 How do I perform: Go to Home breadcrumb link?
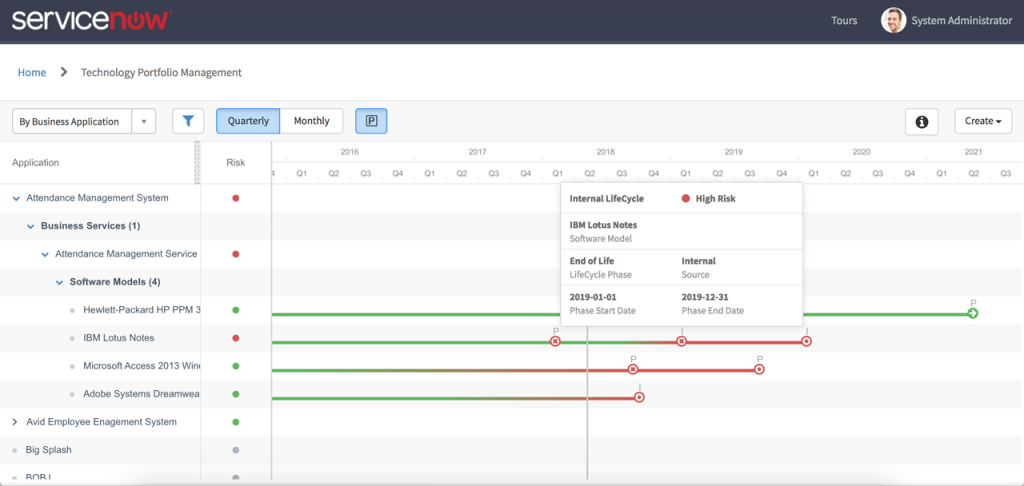click(x=32, y=73)
